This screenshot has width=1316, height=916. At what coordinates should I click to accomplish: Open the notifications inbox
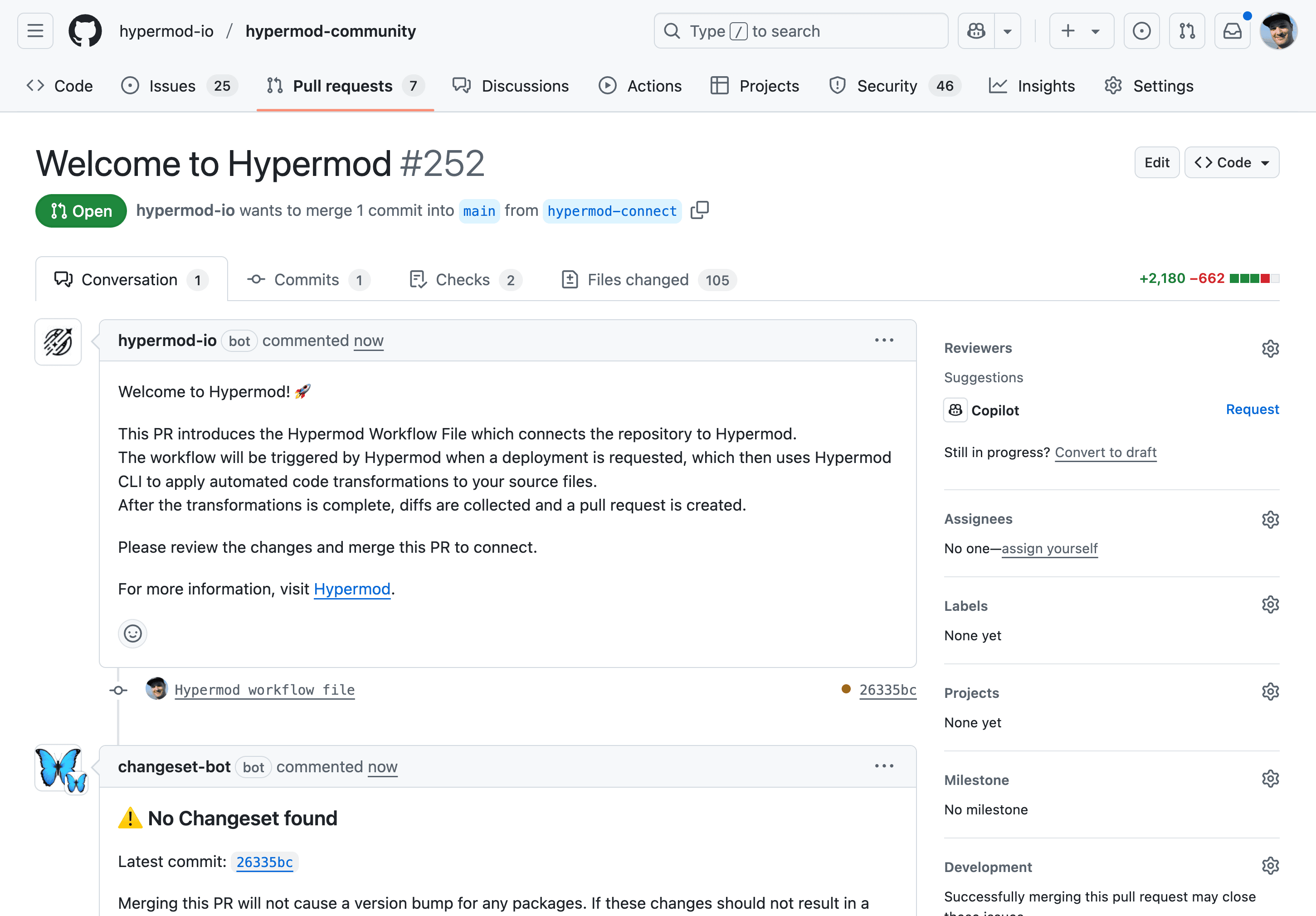pos(1232,31)
